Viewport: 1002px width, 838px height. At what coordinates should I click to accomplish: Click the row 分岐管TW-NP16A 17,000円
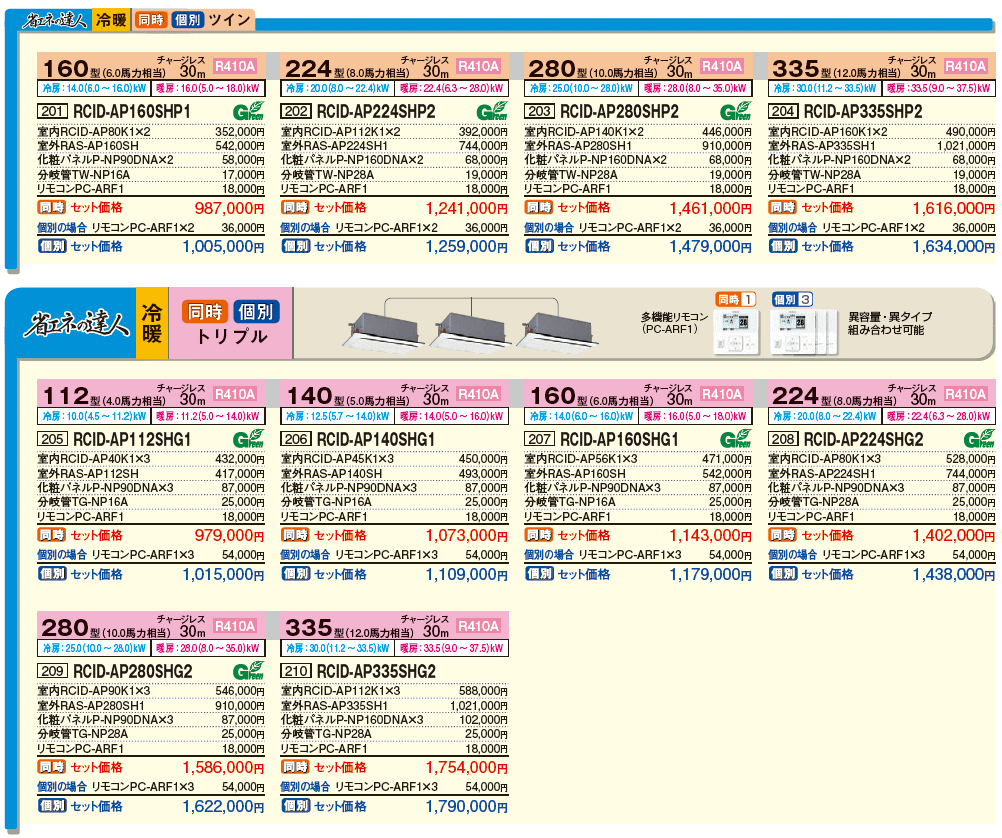[151, 175]
